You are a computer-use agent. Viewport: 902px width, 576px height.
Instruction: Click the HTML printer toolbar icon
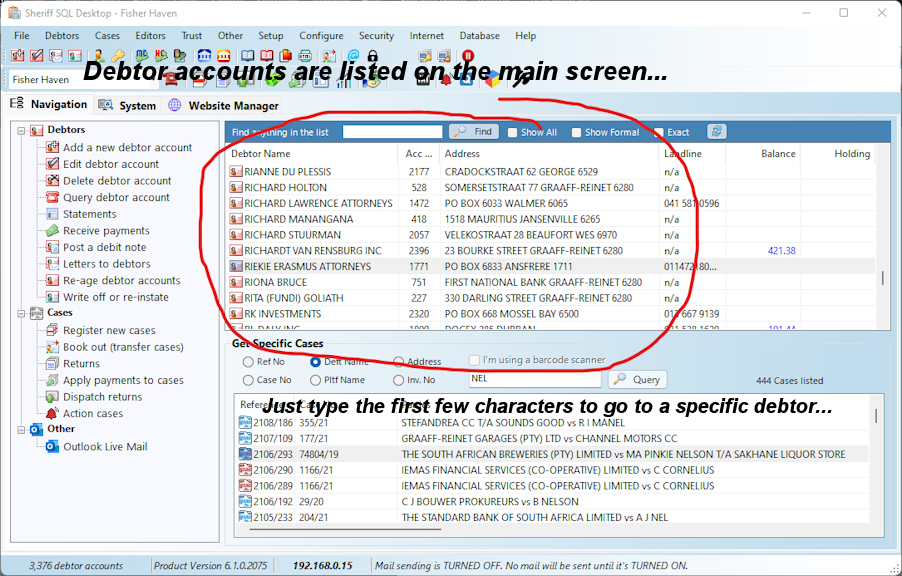(305, 56)
